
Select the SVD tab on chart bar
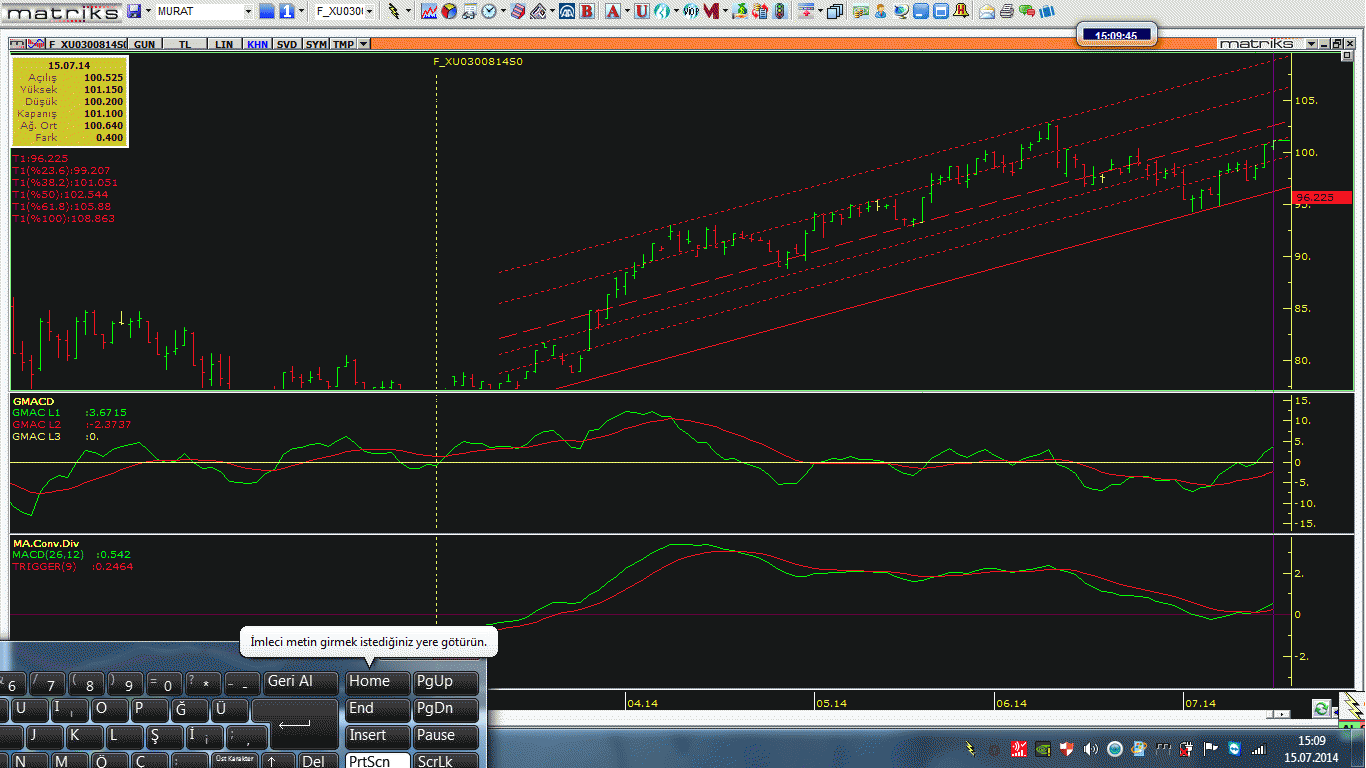point(287,45)
